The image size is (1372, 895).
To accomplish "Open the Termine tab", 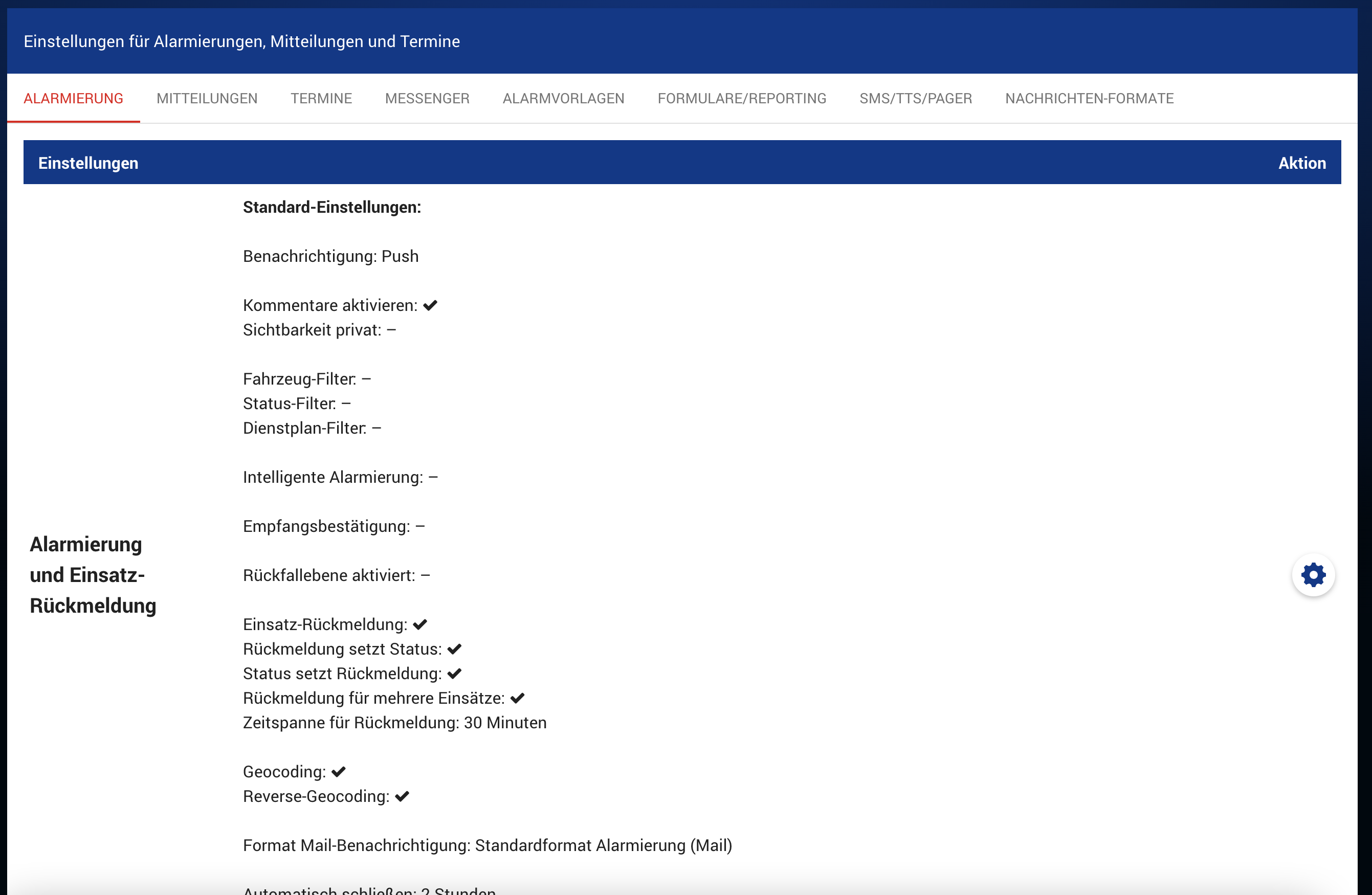I will click(x=321, y=99).
